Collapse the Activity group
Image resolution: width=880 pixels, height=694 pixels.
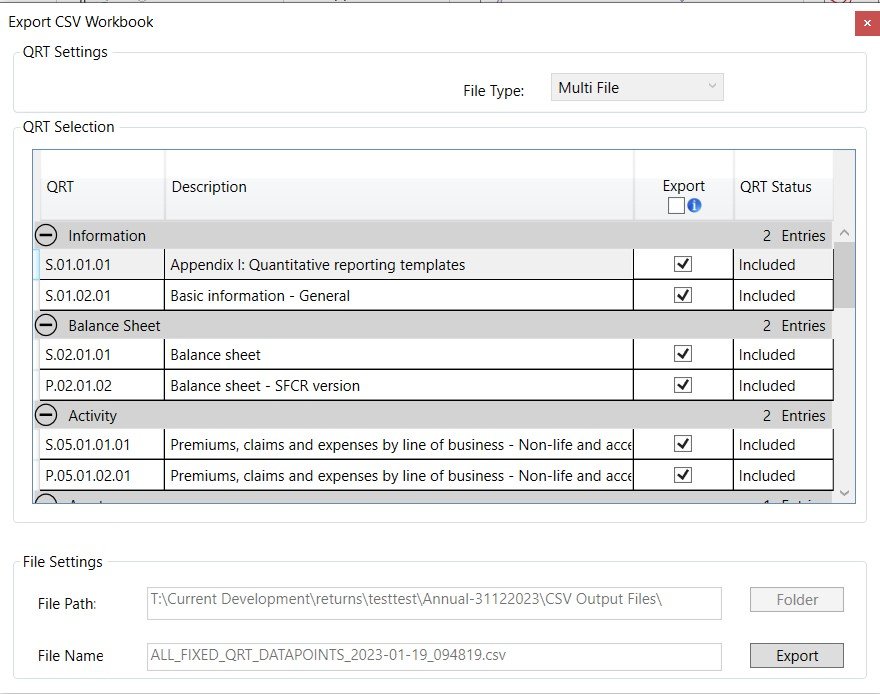point(46,415)
